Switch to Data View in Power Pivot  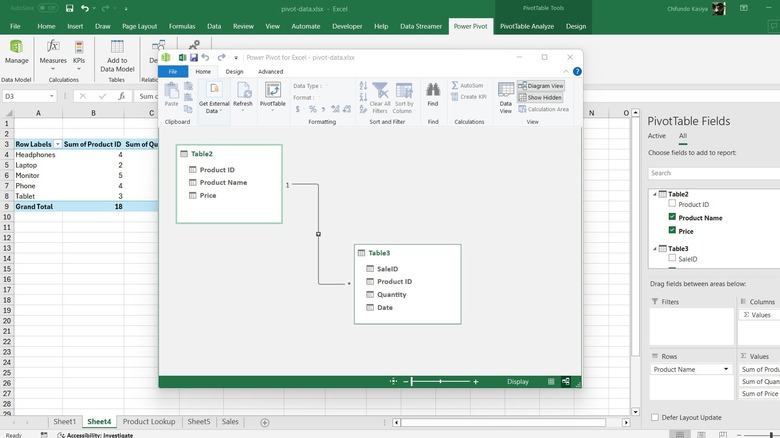[505, 98]
